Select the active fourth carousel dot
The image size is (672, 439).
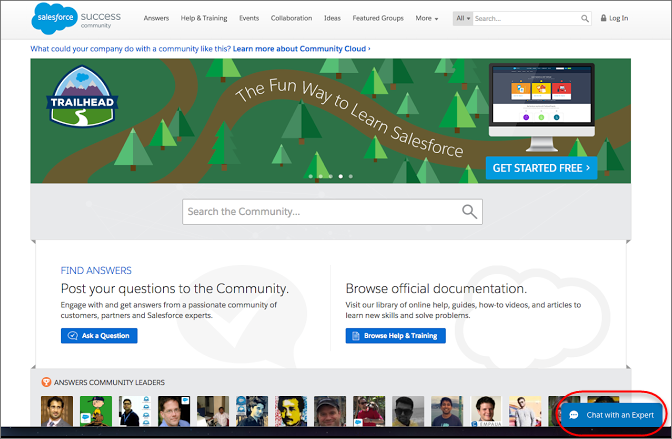pyautogui.click(x=341, y=176)
